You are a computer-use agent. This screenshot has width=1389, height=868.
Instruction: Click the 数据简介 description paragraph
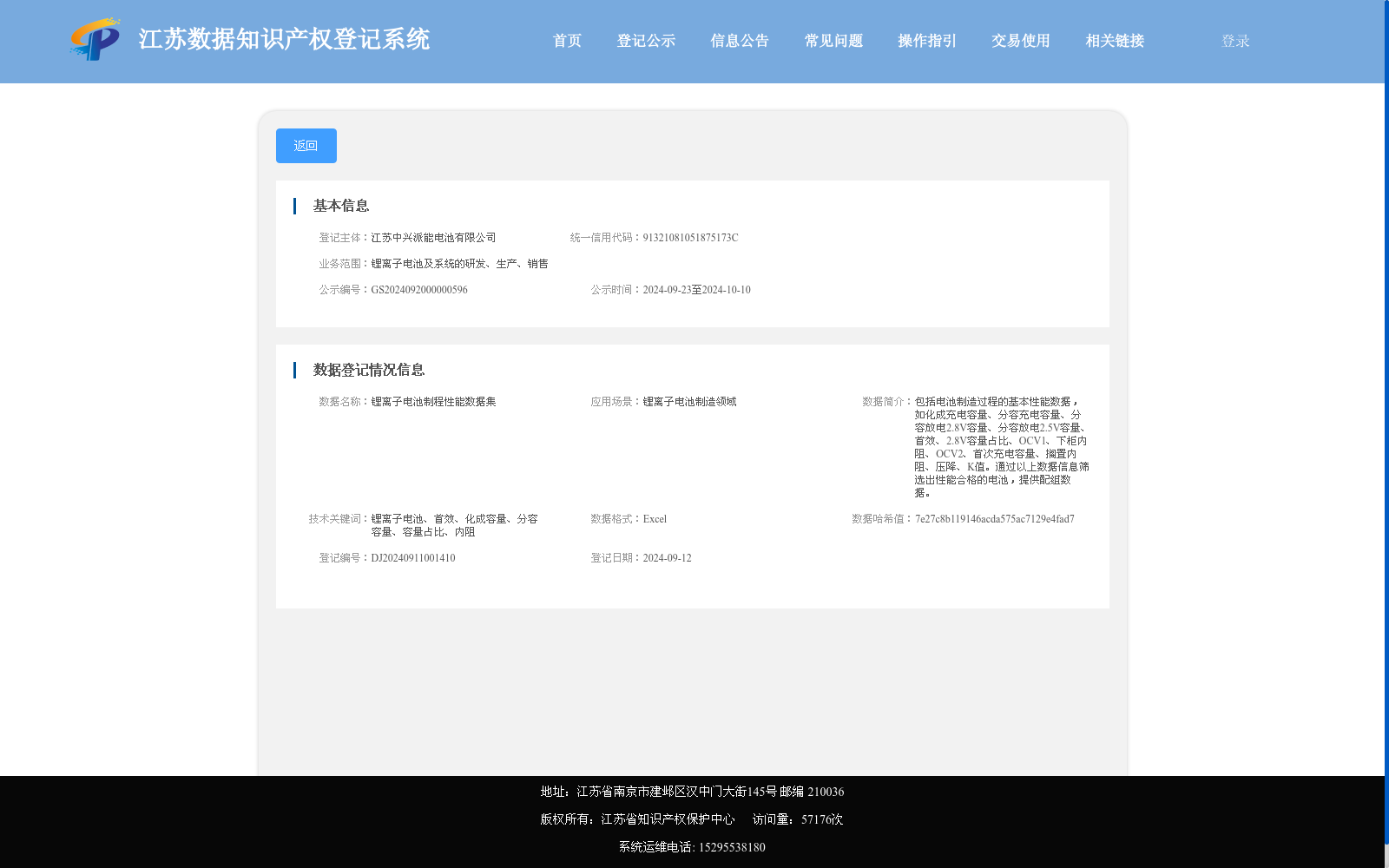[1002, 447]
